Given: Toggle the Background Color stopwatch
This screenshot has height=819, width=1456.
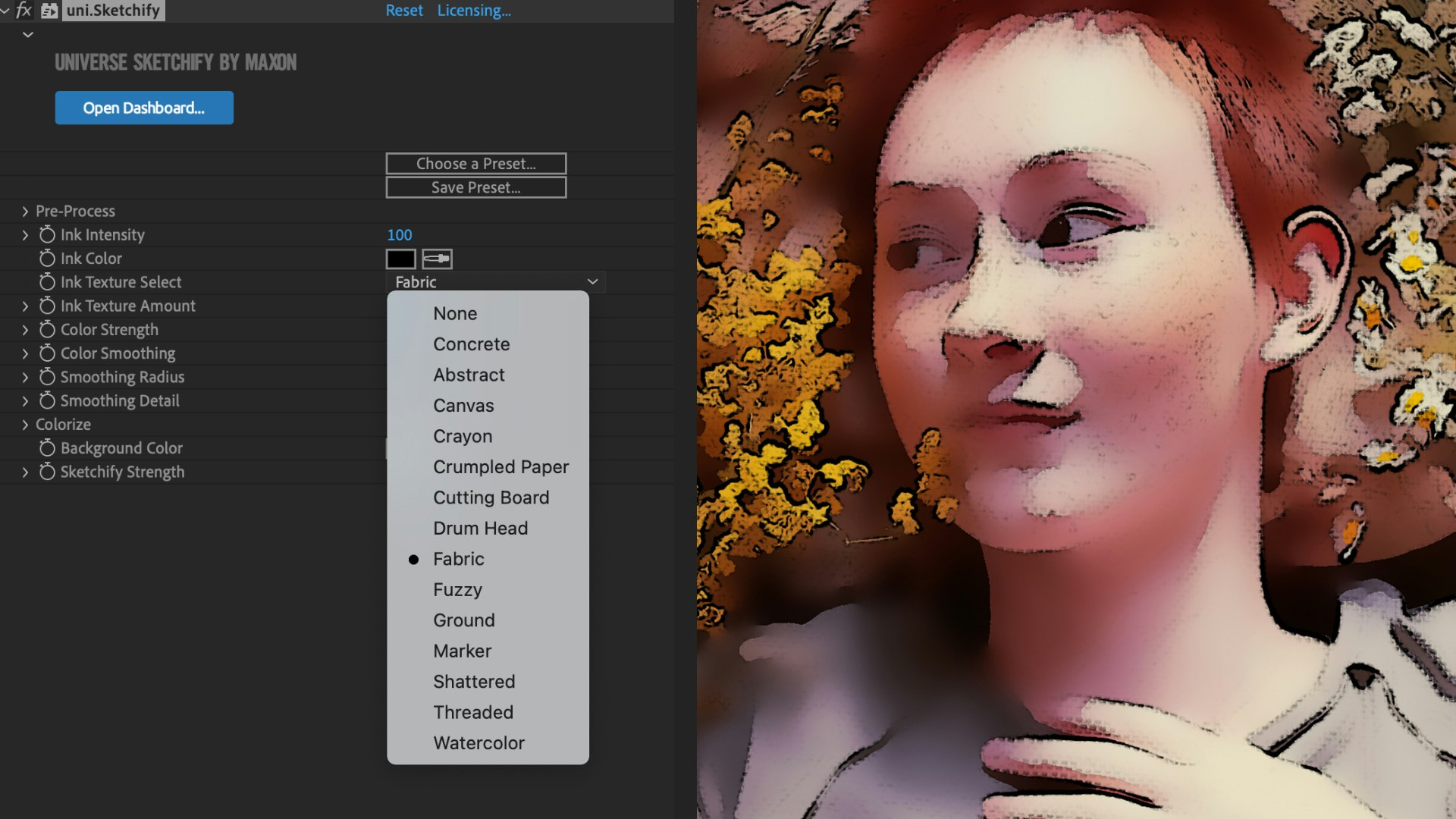Looking at the screenshot, I should tap(47, 448).
